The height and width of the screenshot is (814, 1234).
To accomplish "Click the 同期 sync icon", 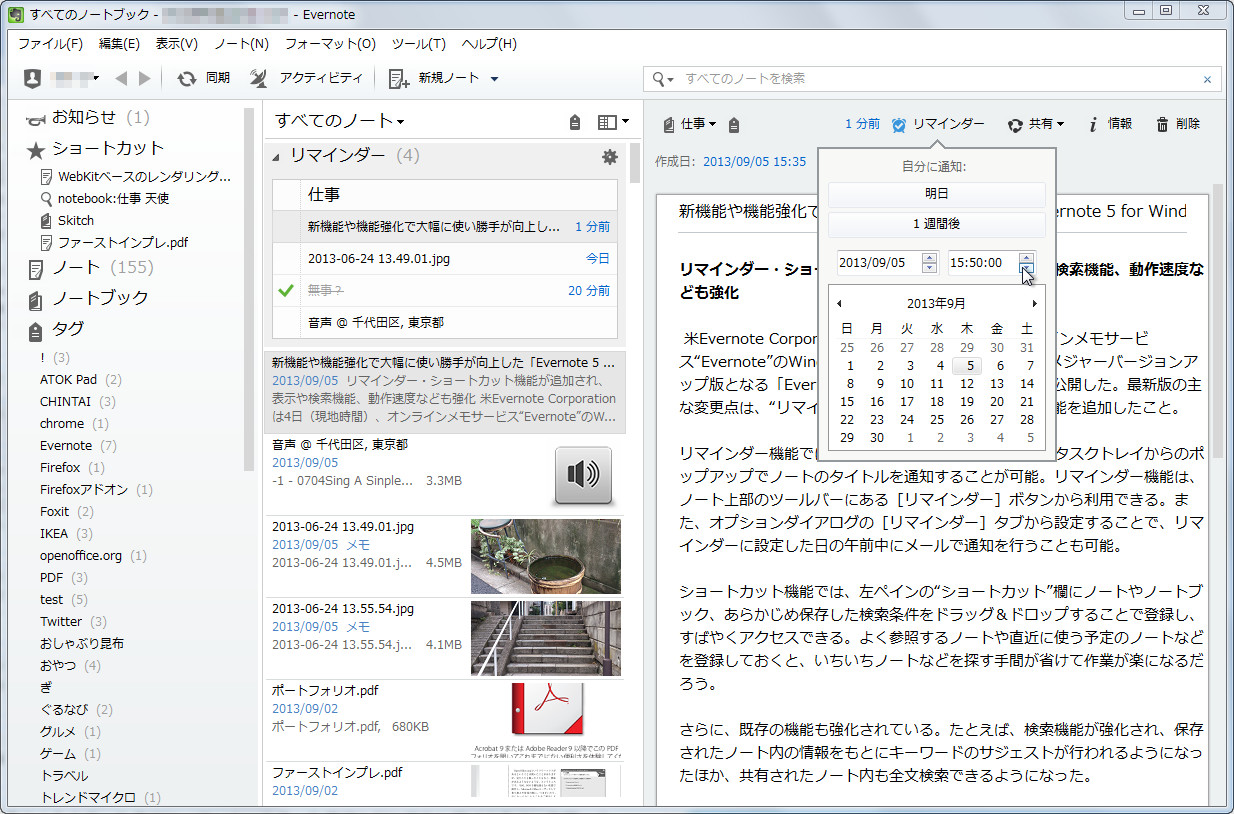I will tap(188, 78).
